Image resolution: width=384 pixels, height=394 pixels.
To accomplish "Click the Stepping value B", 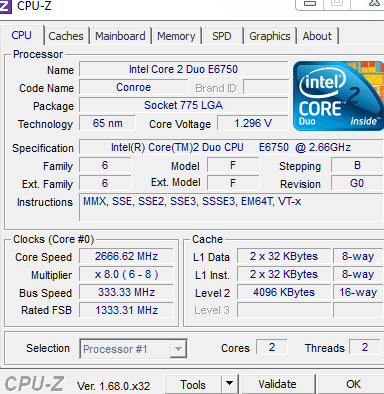I will pos(357,165).
